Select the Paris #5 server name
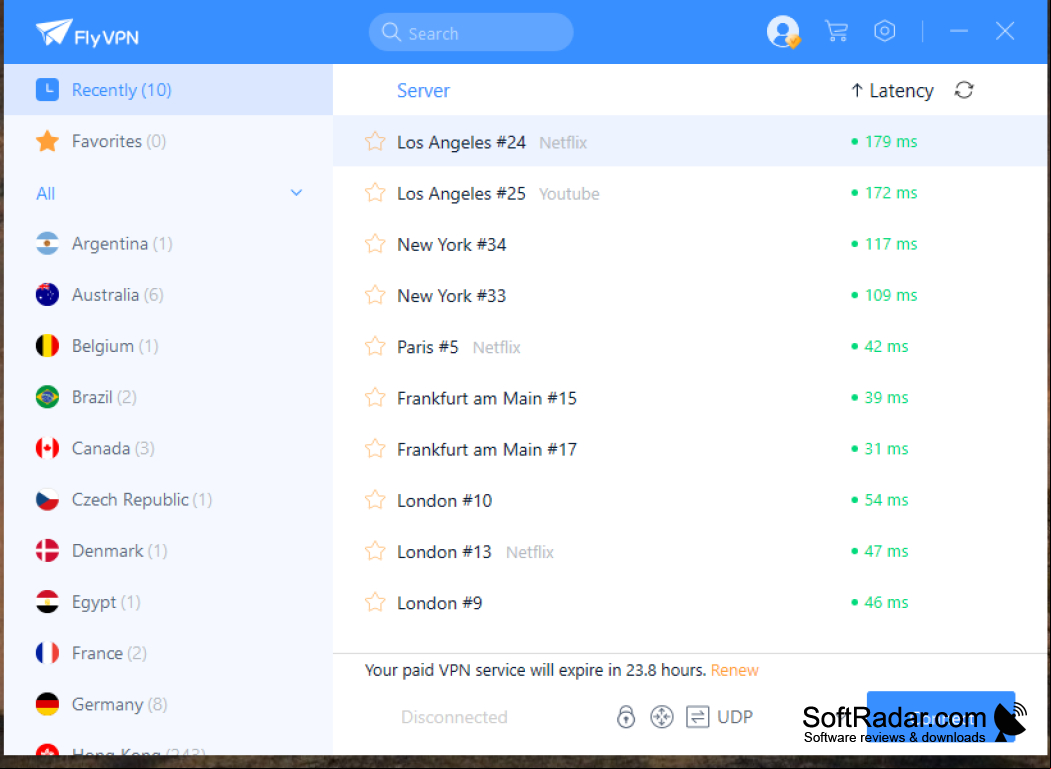The width and height of the screenshot is (1051, 769). coord(428,347)
